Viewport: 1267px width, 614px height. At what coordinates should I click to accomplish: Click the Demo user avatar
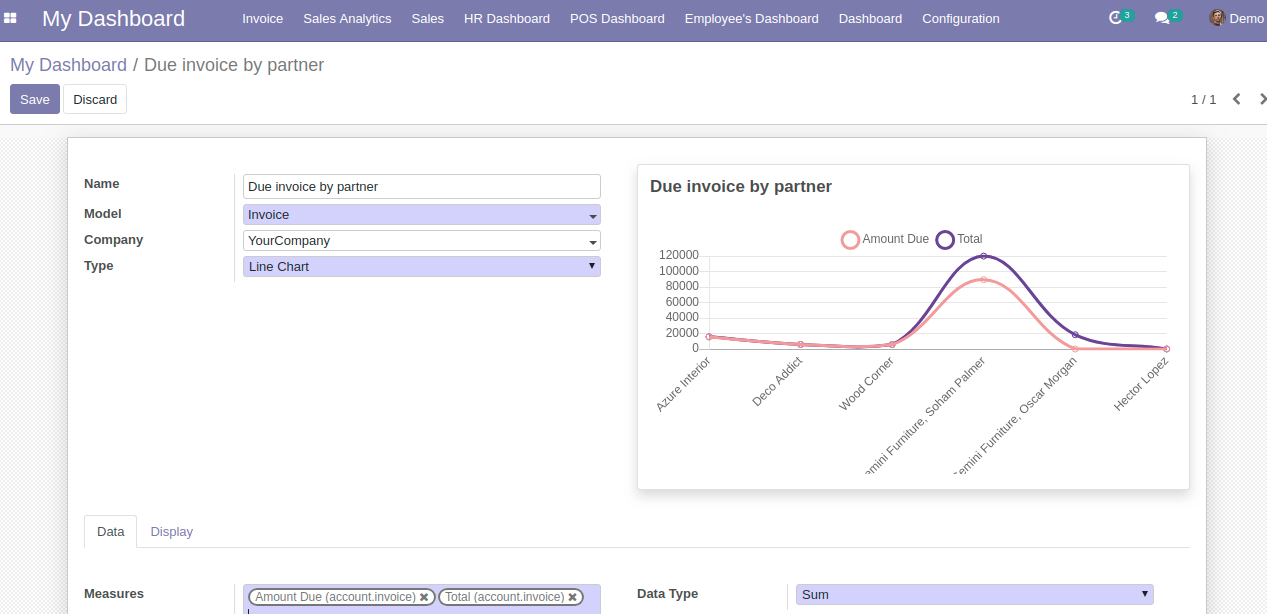[x=1217, y=18]
